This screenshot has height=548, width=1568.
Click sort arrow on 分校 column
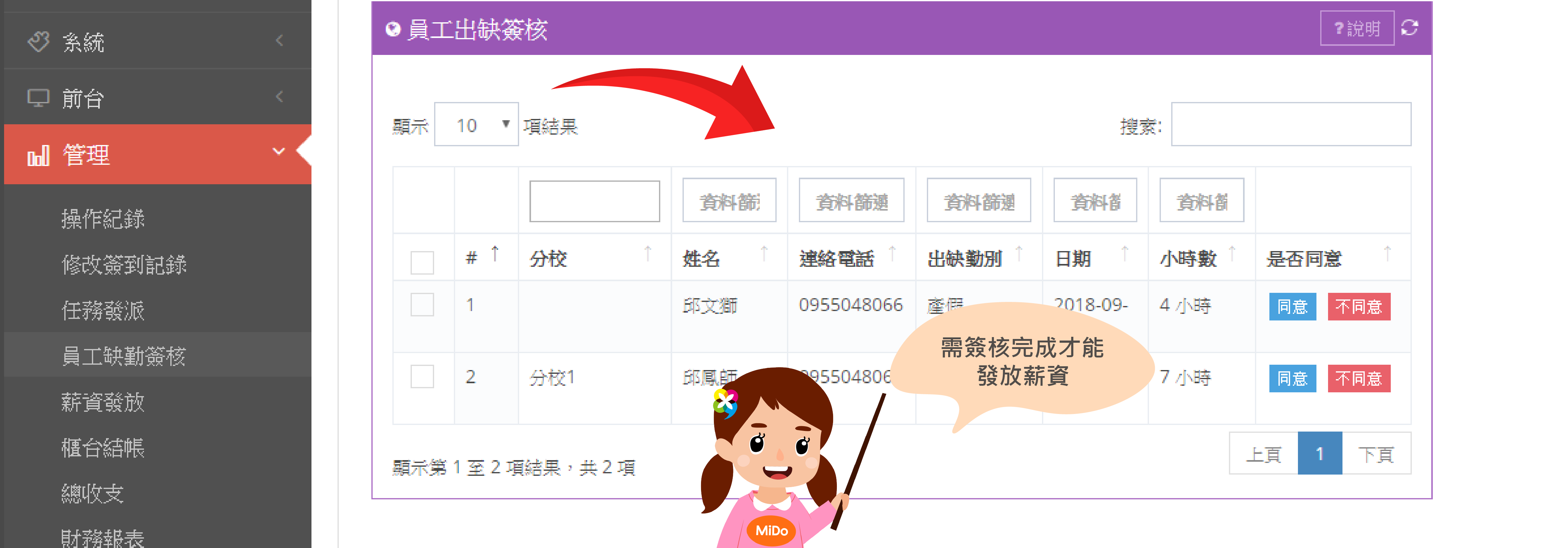point(648,254)
